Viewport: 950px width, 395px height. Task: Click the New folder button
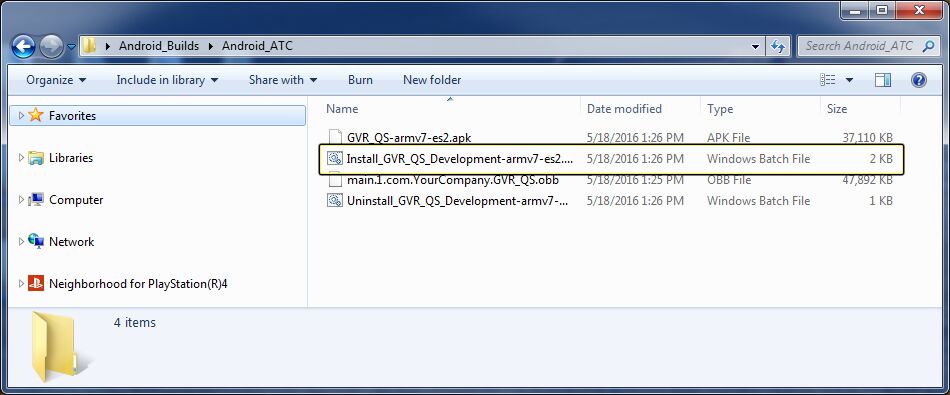point(432,80)
